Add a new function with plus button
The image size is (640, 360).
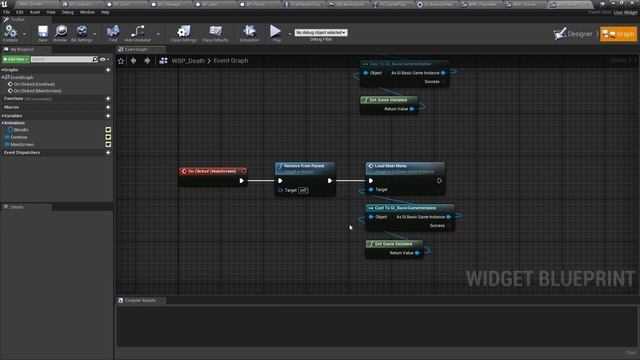point(108,98)
